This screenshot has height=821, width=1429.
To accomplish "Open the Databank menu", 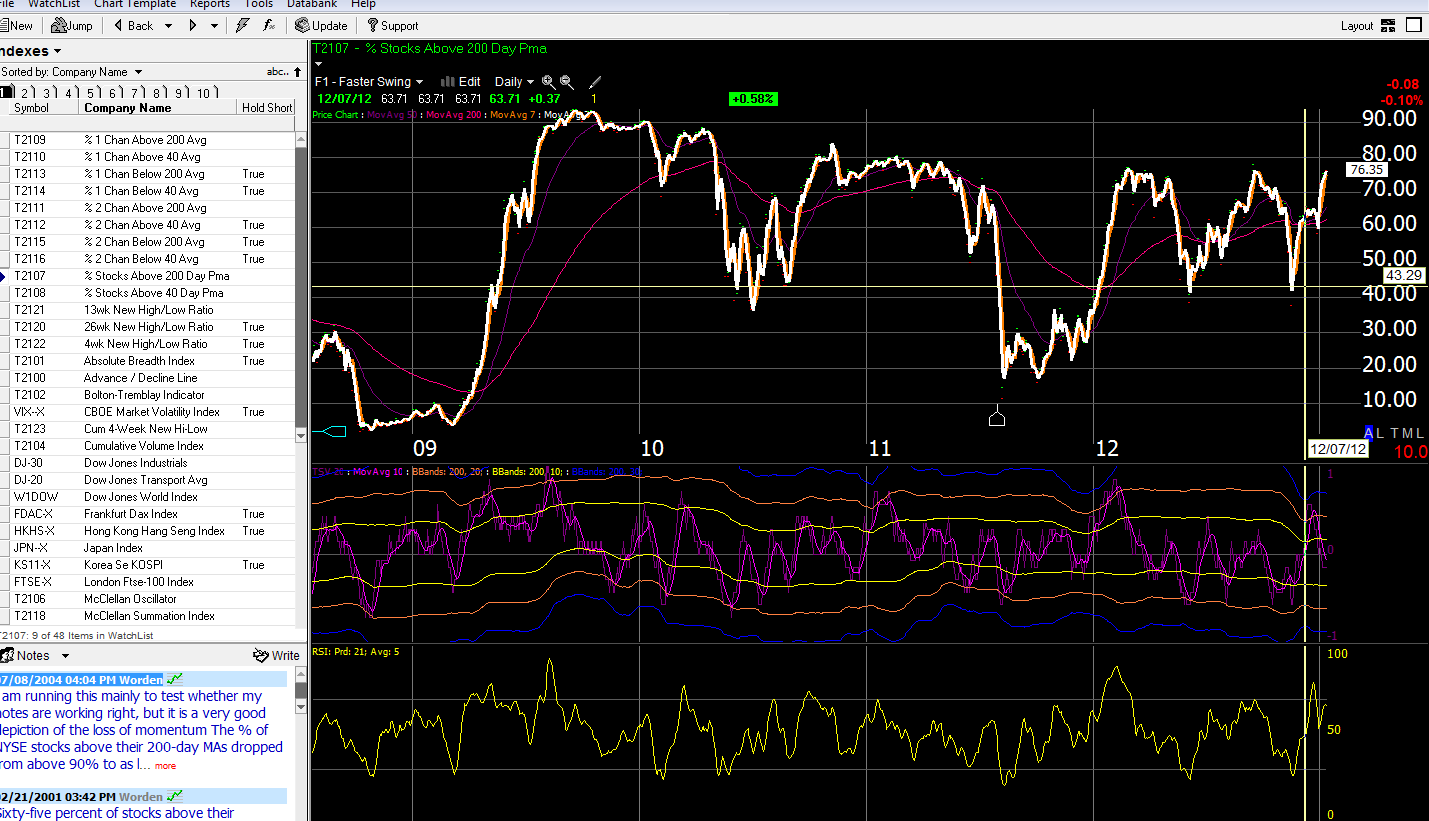I will [311, 4].
